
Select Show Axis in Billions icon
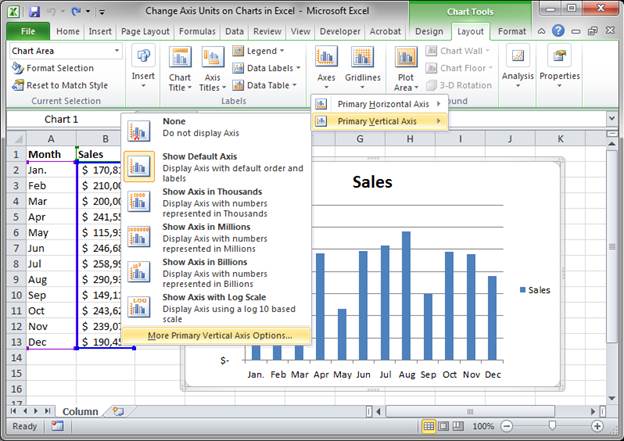click(x=139, y=272)
